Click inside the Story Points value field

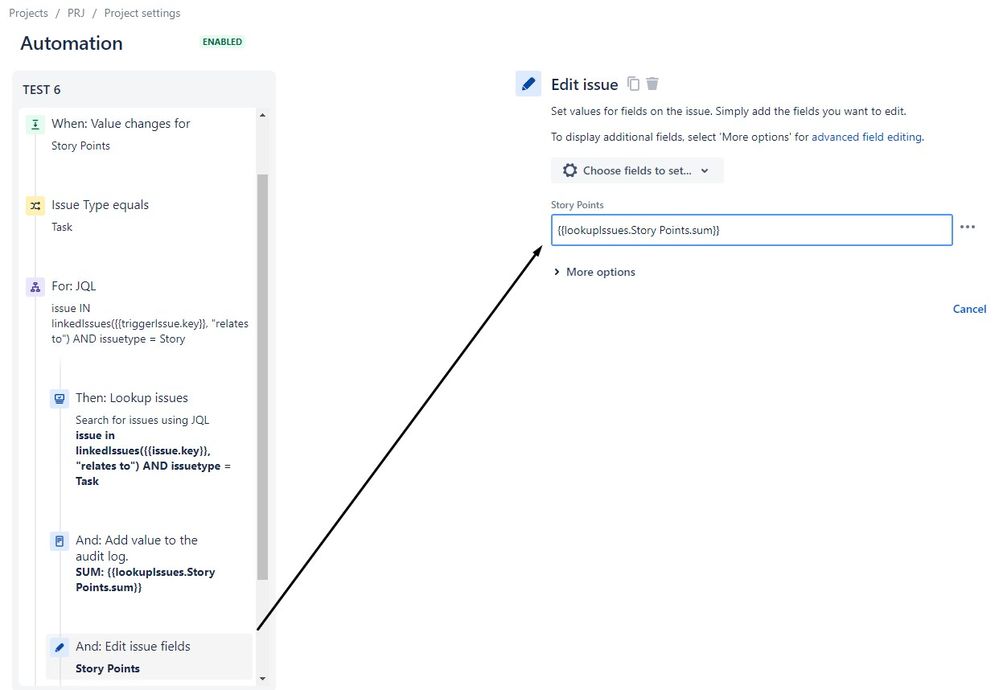pyautogui.click(x=750, y=229)
